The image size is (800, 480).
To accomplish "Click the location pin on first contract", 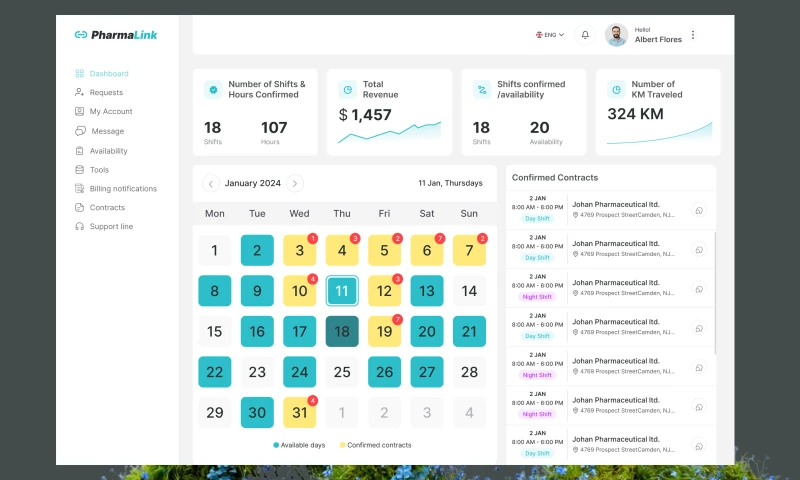I will [x=575, y=215].
